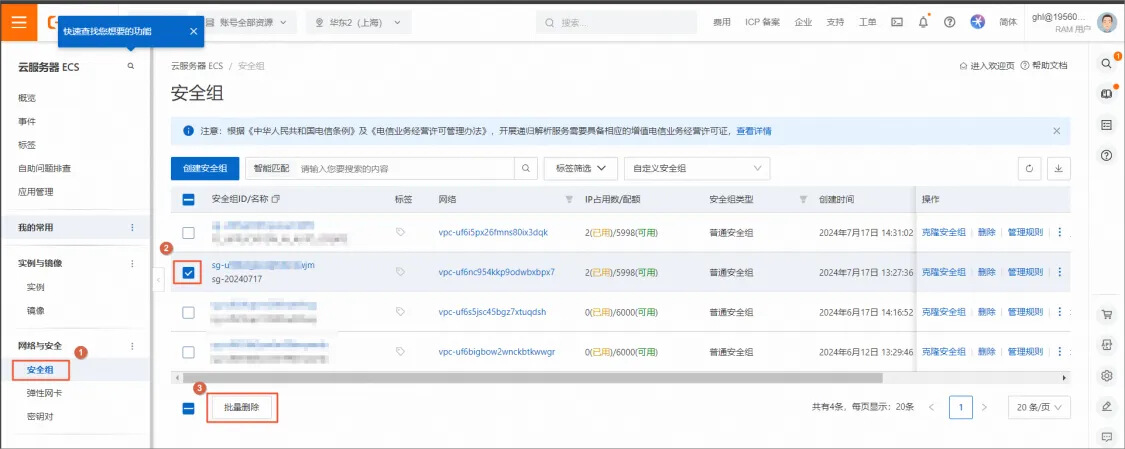Viewport: 1125px width, 449px height.
Task: Click the download export list icon
Action: [1058, 169]
